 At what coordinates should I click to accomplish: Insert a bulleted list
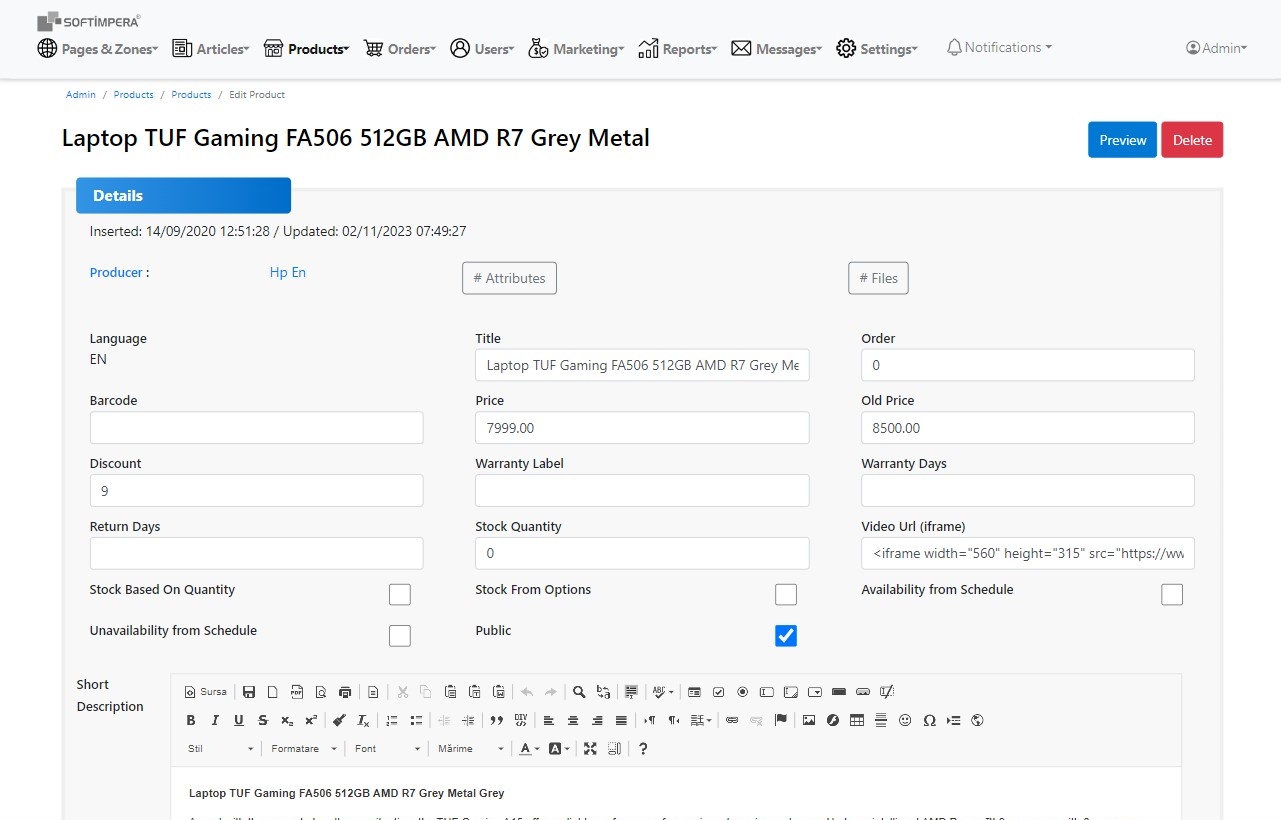416,720
